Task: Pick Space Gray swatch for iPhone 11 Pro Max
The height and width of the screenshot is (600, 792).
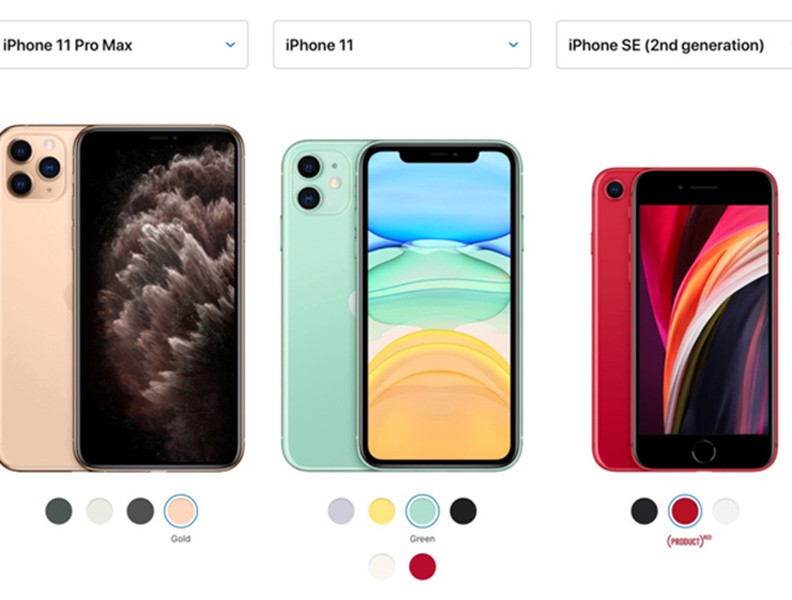Action: 140,511
